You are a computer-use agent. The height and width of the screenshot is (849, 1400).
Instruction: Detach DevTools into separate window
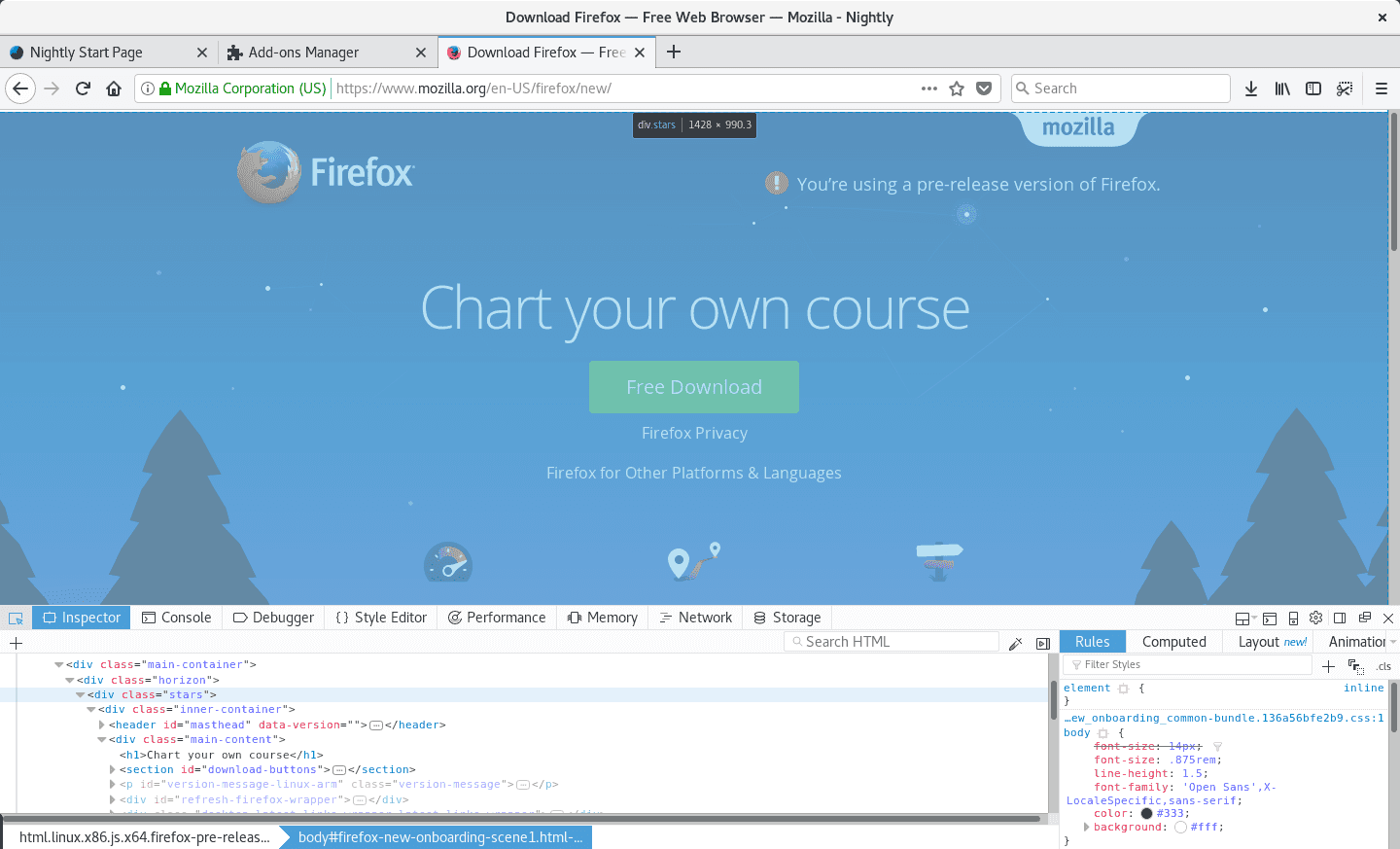(1365, 618)
